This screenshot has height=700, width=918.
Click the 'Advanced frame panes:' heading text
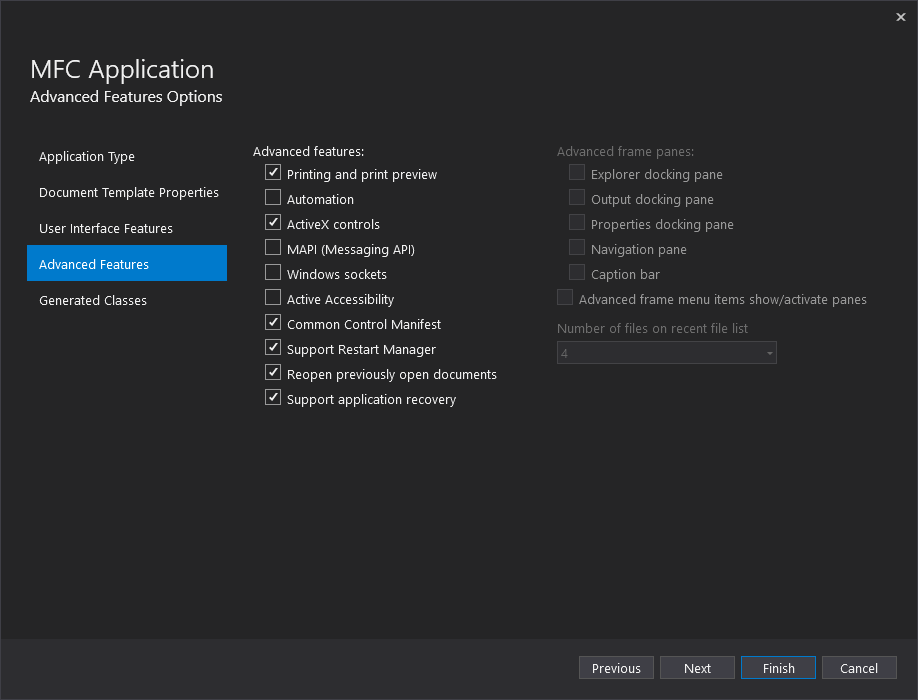pos(625,152)
